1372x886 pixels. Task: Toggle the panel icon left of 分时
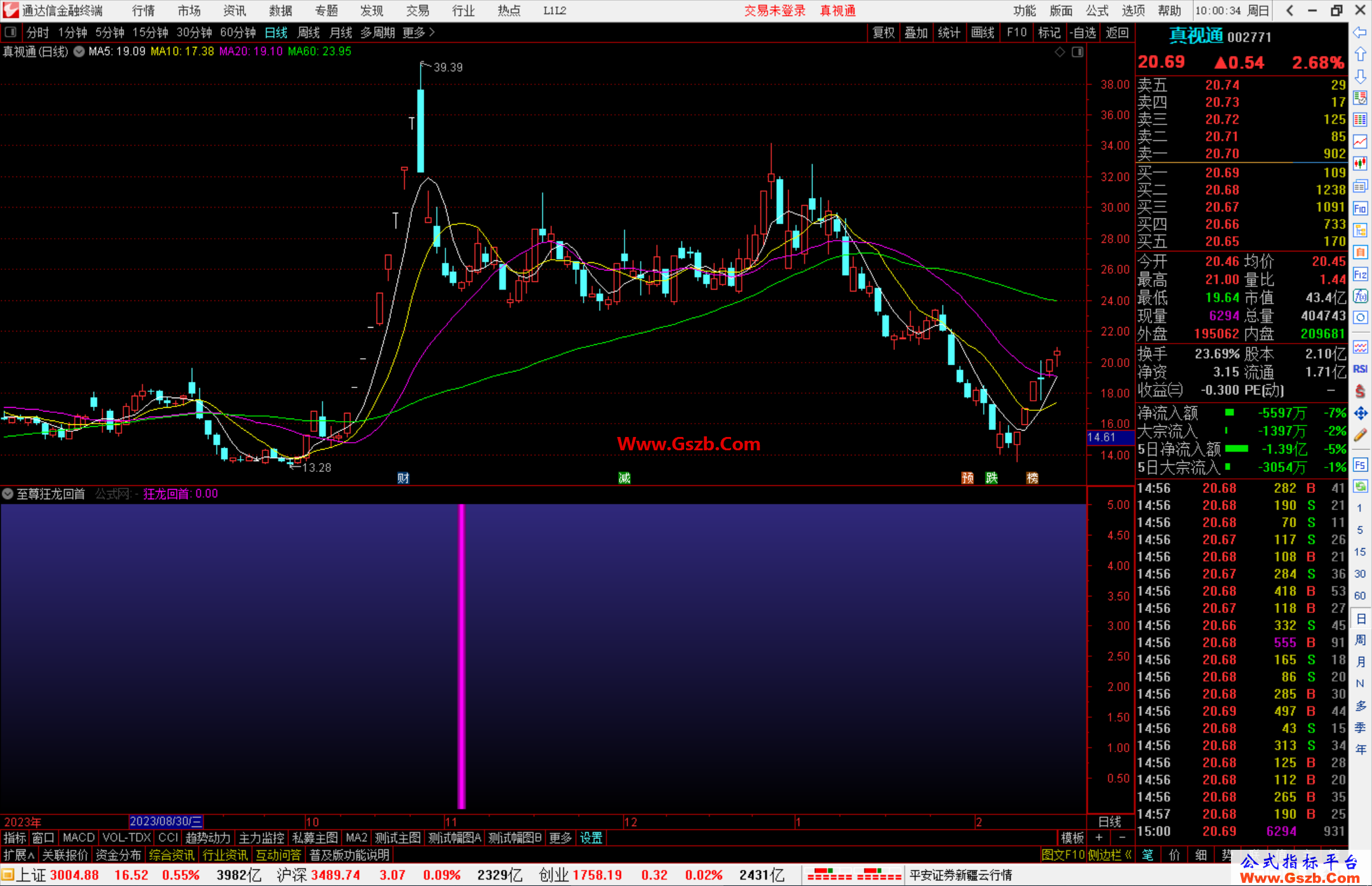(x=11, y=32)
